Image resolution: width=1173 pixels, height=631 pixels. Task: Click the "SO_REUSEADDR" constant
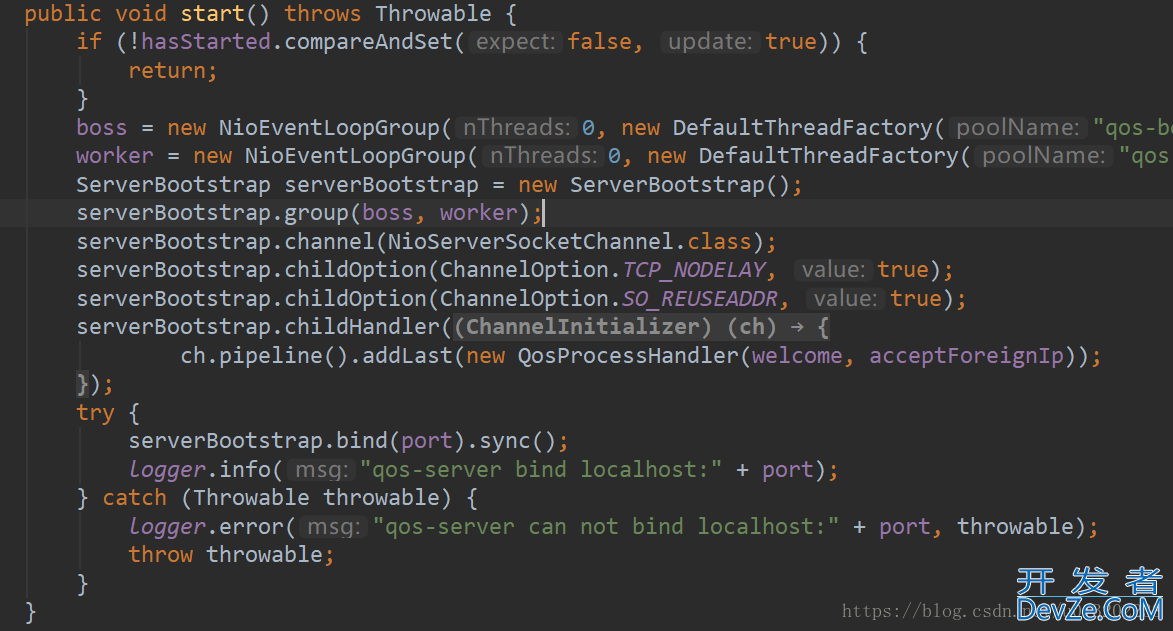tap(700, 299)
